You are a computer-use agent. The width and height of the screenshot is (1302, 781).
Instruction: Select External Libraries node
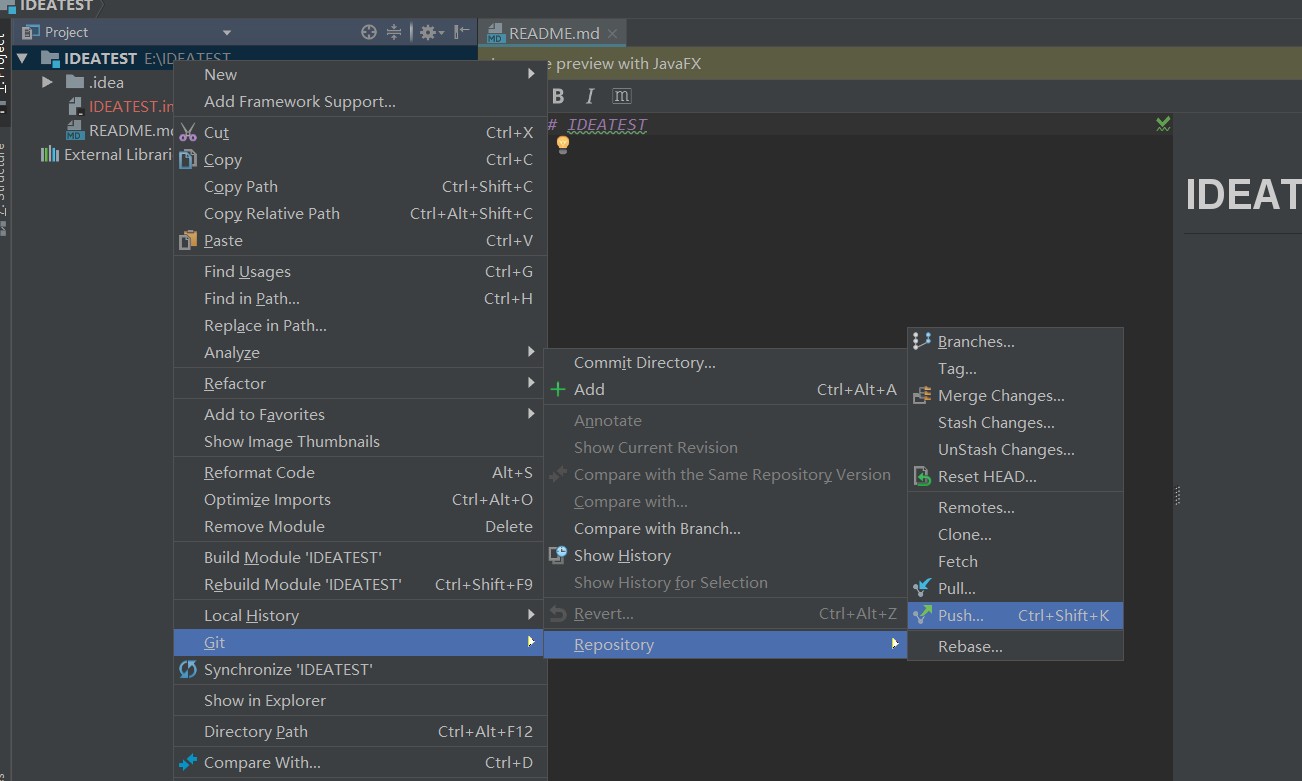108,154
